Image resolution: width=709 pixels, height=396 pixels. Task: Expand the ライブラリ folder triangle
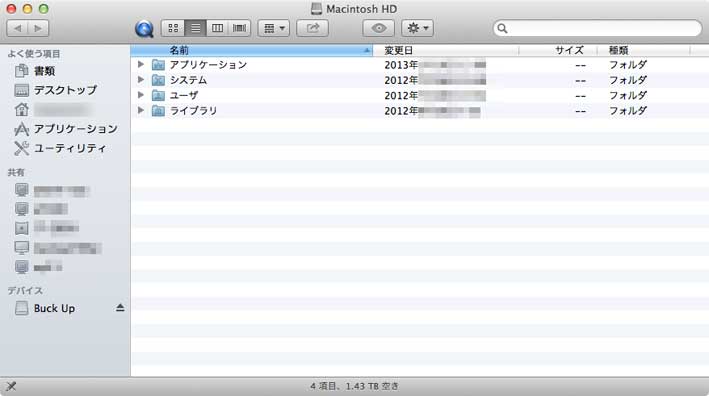click(x=141, y=110)
